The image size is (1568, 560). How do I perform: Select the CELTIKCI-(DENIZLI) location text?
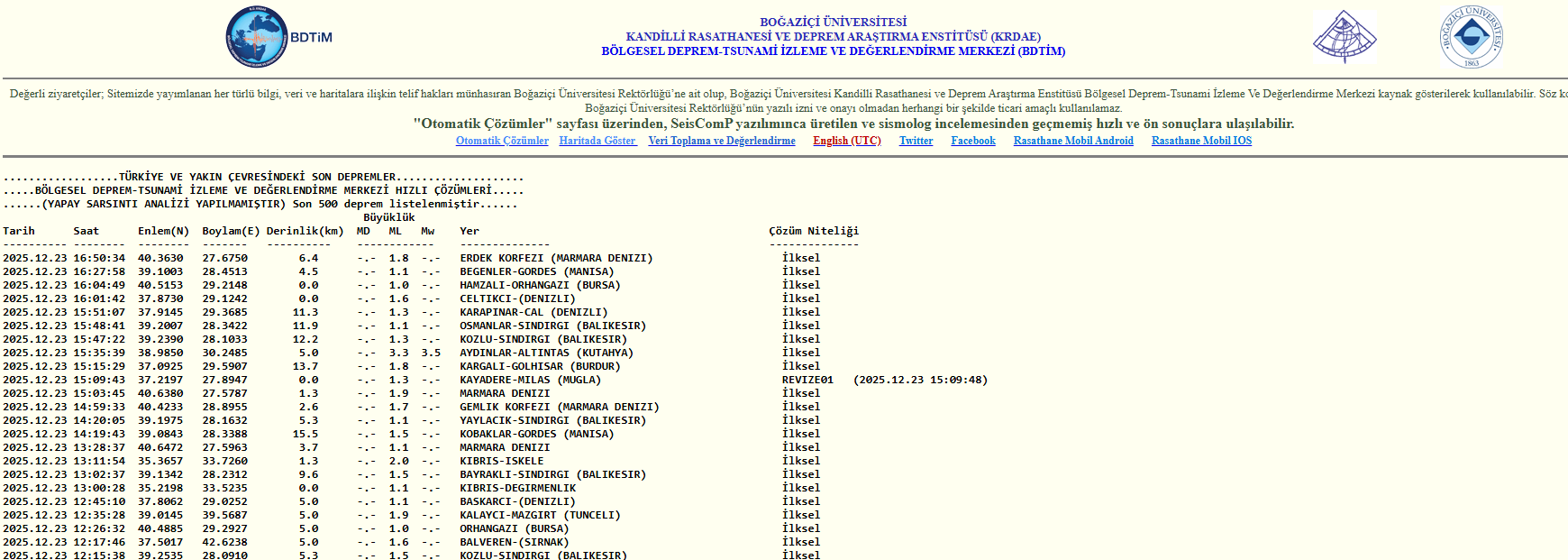[x=517, y=298]
